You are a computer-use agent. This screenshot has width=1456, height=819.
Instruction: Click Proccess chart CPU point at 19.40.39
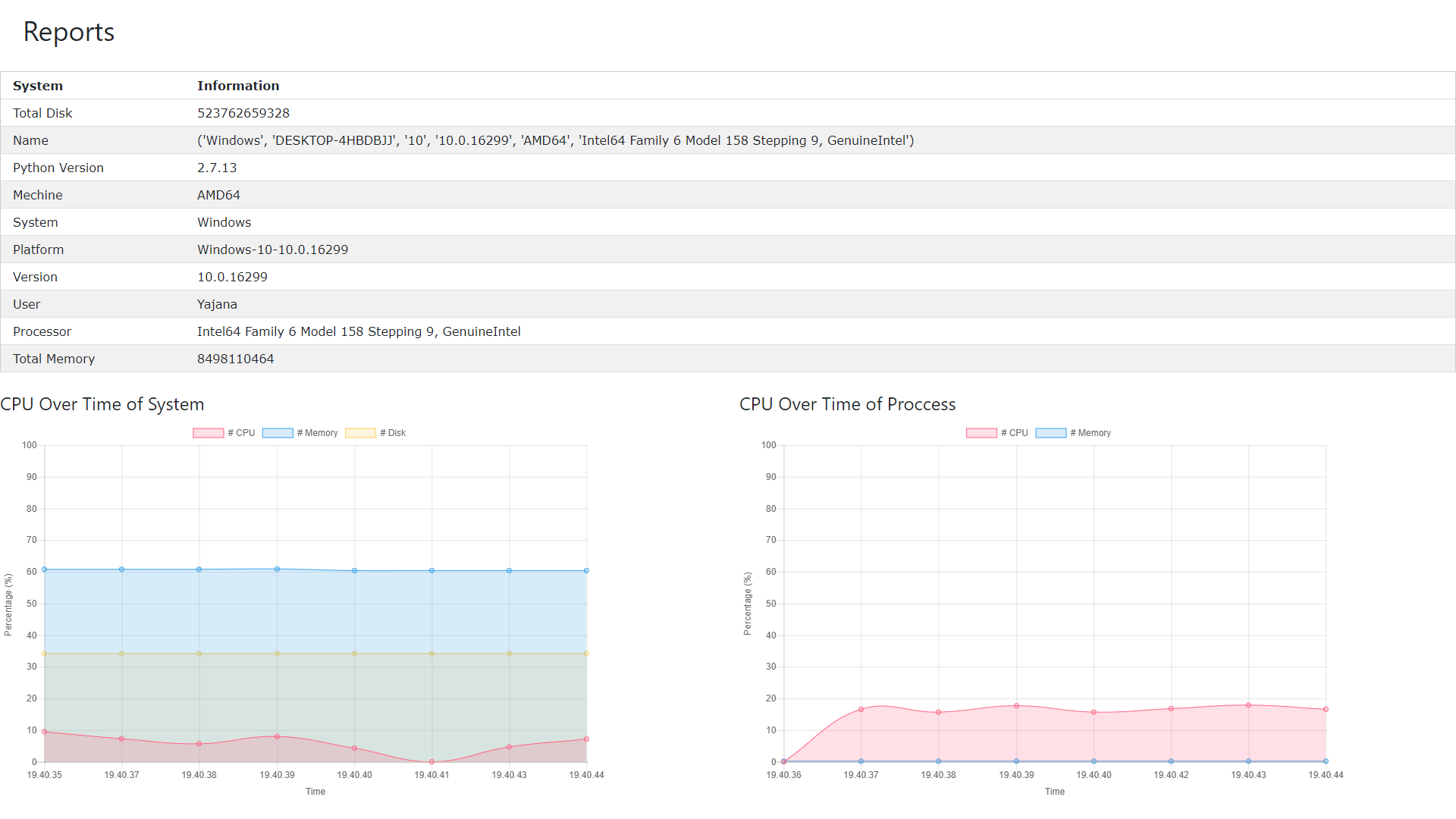pos(1016,706)
